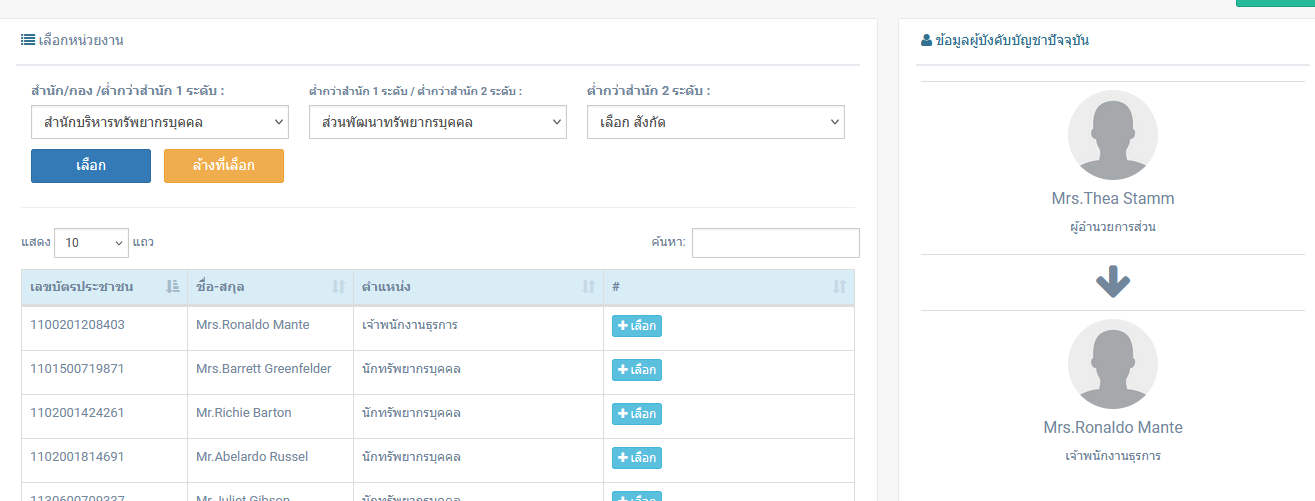Open the ส่วนพัฒนาทรัพยากรบุคคล dropdown
Image resolution: width=1315 pixels, height=501 pixels.
(x=438, y=123)
